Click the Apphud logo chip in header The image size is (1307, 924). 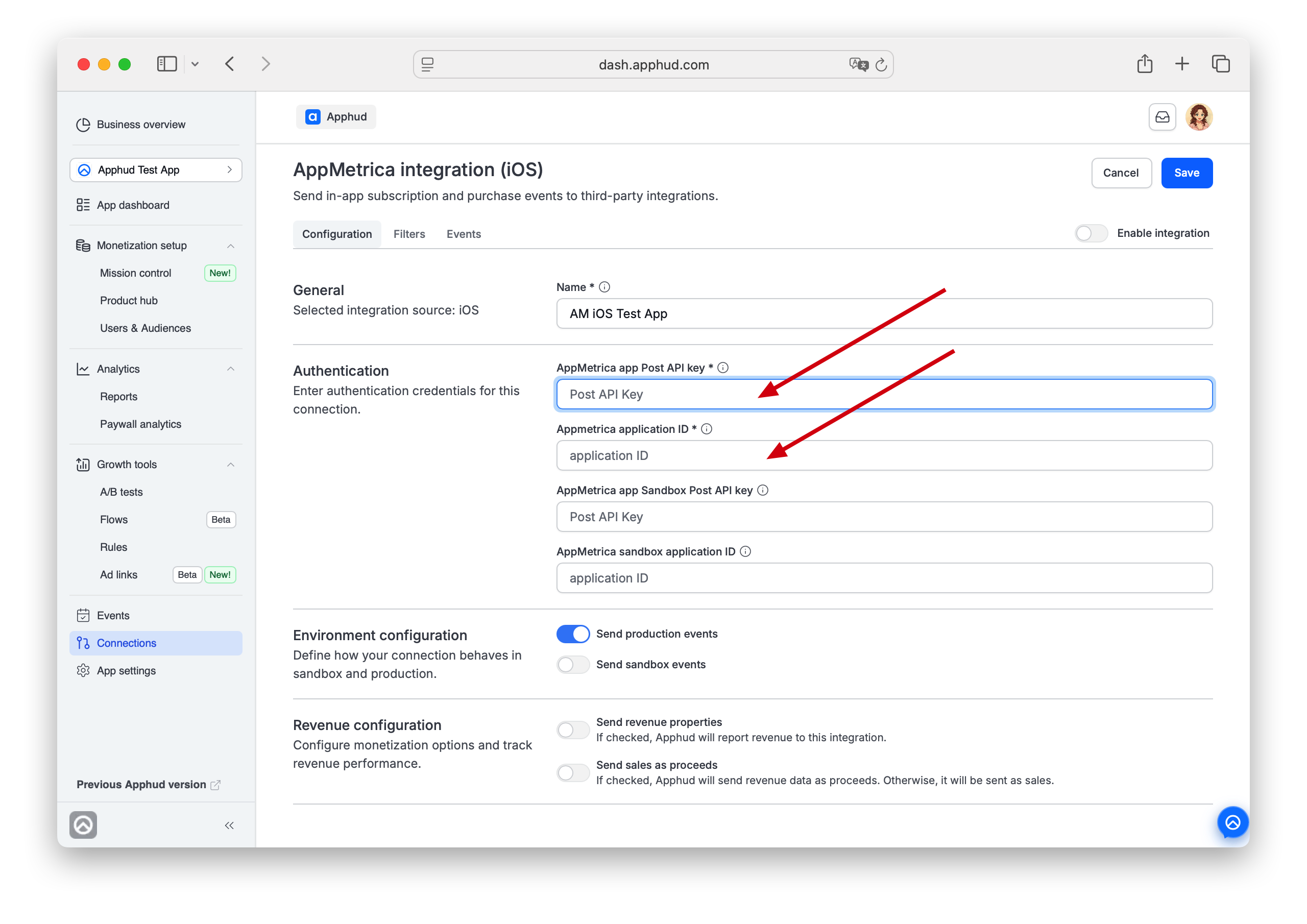(336, 117)
